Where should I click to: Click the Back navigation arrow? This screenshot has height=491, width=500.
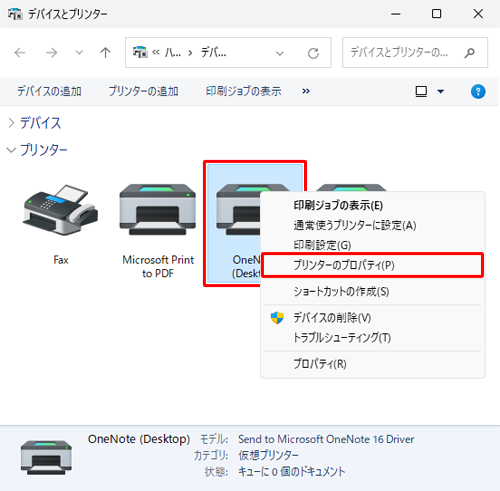tap(20, 53)
